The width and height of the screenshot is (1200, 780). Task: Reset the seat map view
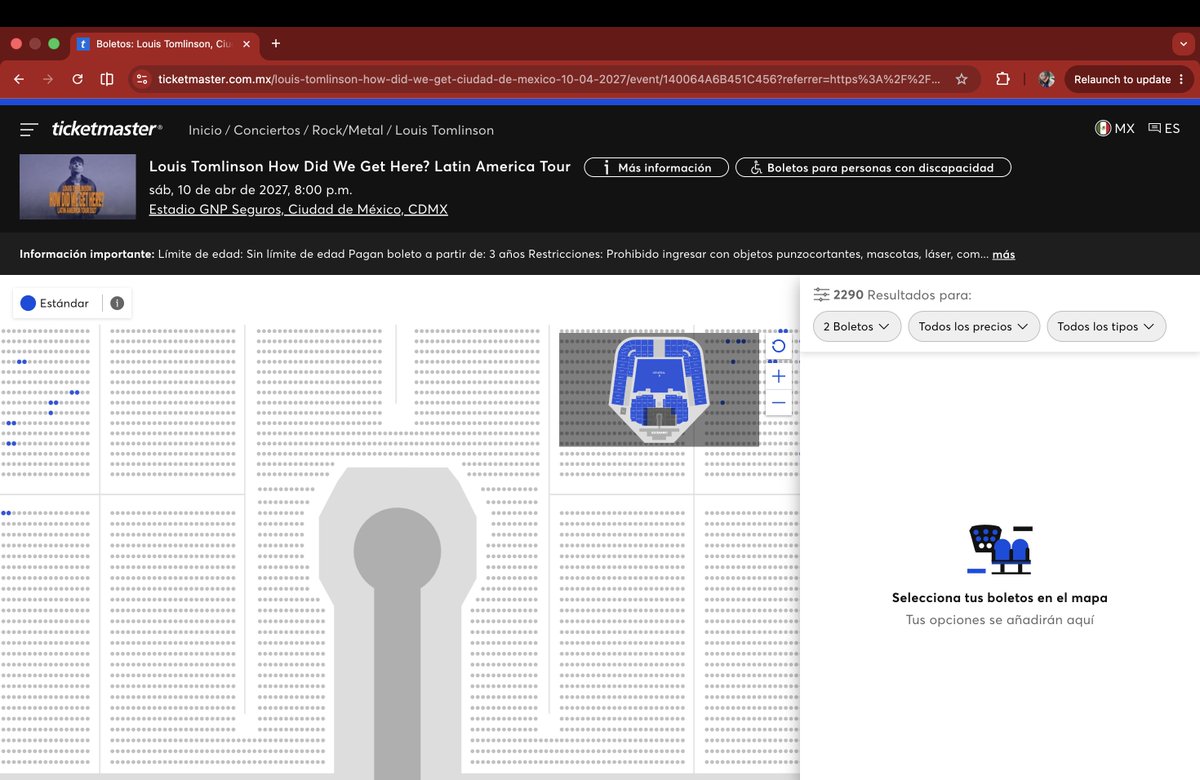pyautogui.click(x=779, y=346)
